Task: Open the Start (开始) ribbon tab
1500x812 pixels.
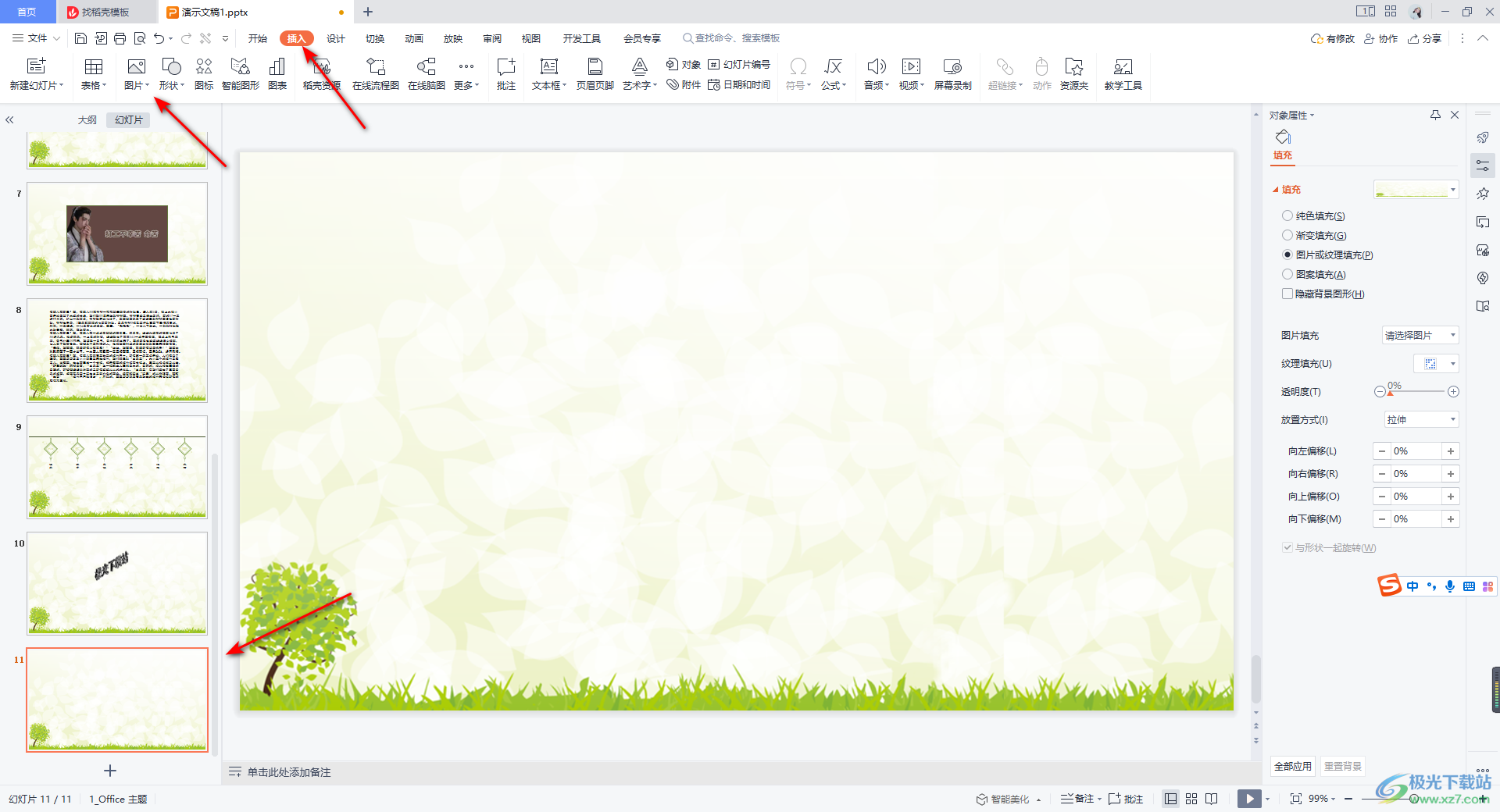Action: [258, 38]
